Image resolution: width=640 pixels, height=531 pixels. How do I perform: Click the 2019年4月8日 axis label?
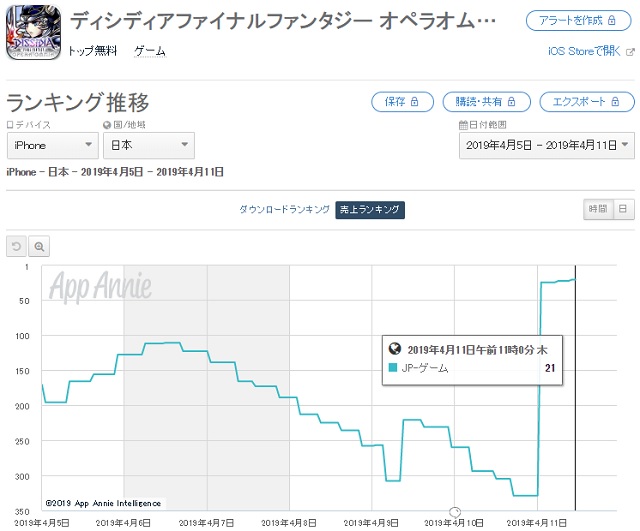pyautogui.click(x=289, y=523)
